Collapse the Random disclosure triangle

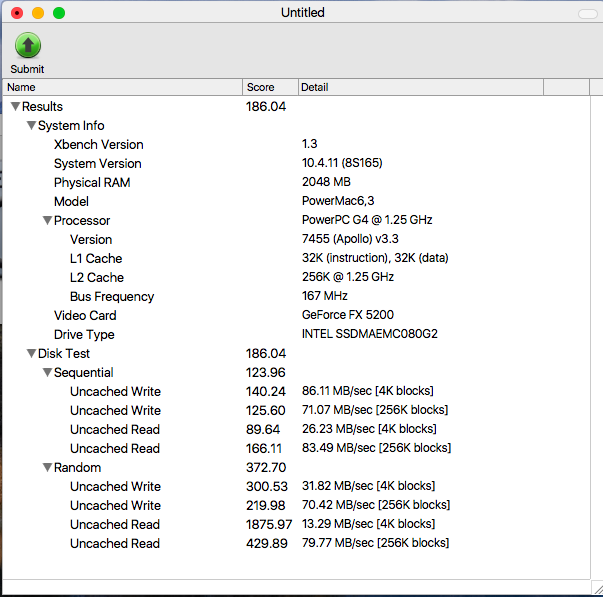(x=47, y=467)
